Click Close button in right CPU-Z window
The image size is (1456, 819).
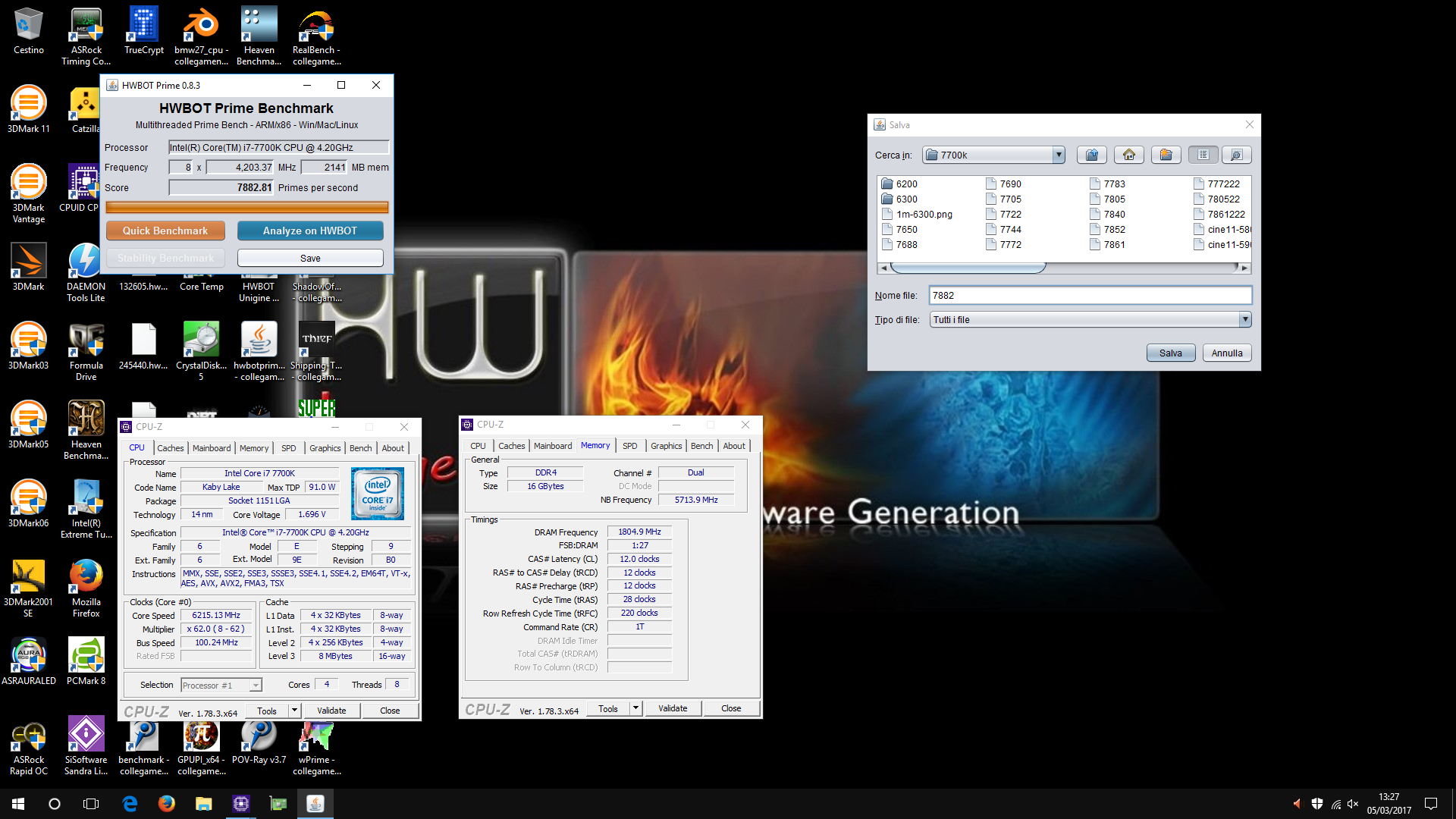(731, 708)
